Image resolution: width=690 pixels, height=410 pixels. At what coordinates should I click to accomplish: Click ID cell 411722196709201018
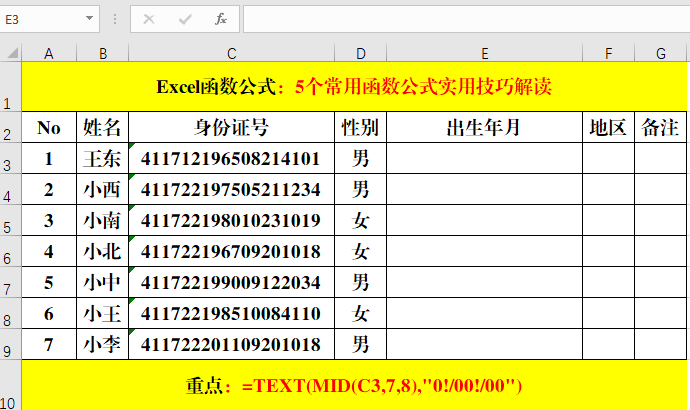click(231, 251)
